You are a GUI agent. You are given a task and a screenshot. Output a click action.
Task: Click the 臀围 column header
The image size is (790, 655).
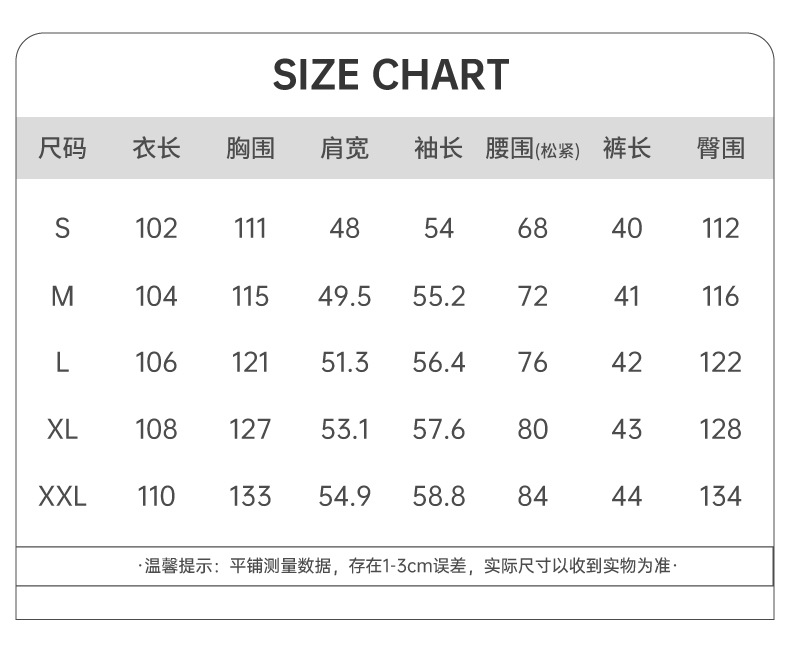[x=721, y=149]
